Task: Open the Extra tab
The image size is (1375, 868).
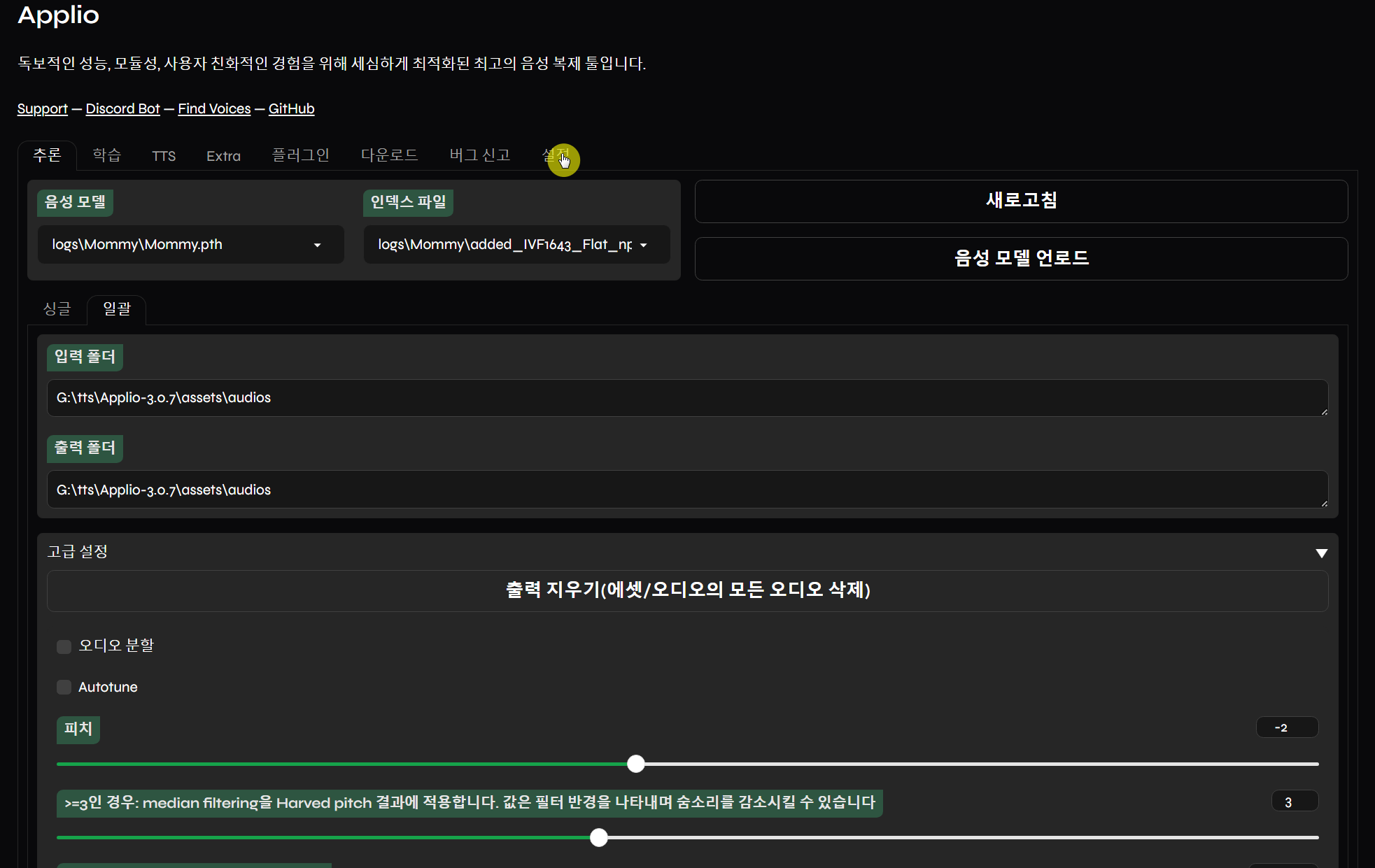Action: (223, 156)
